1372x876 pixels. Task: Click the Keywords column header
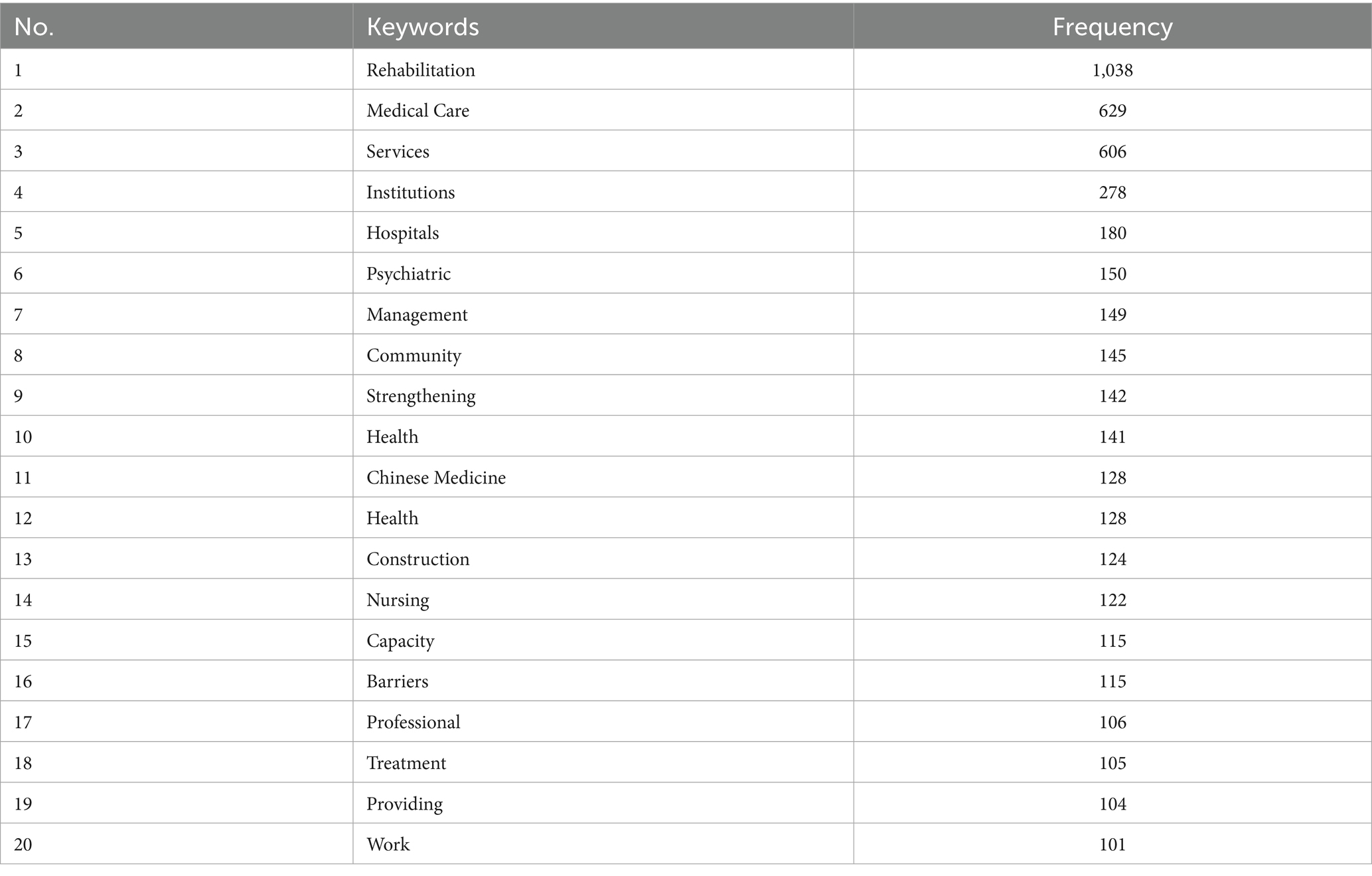tap(422, 27)
